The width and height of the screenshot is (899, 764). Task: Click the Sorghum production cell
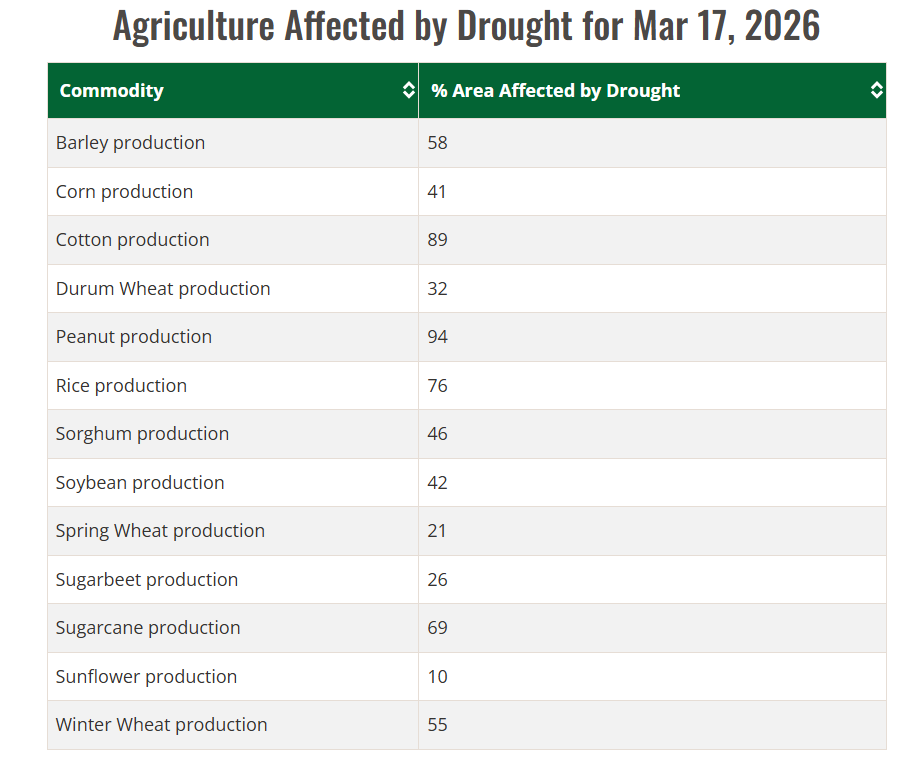tap(142, 434)
